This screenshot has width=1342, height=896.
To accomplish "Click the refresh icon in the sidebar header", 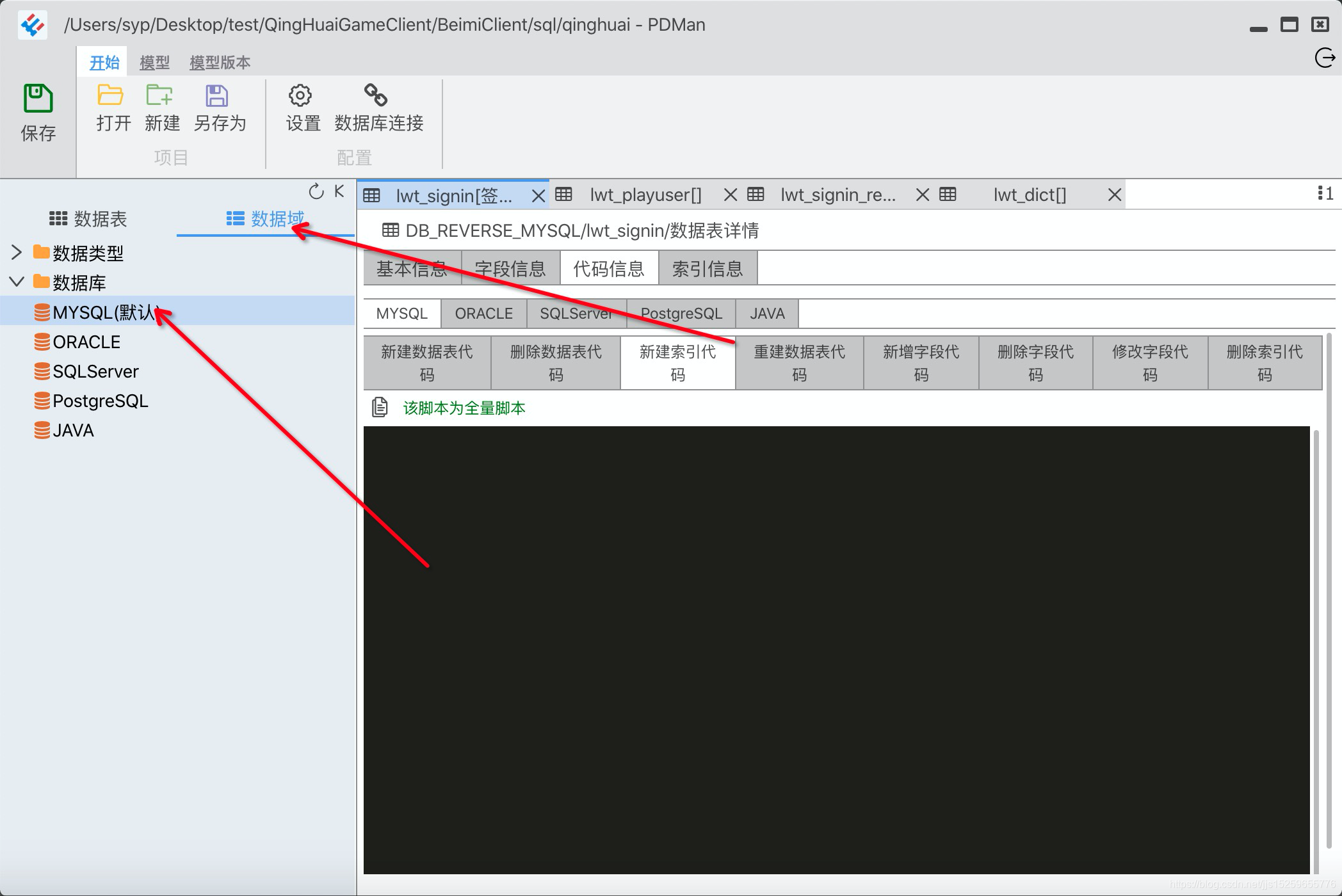I will 316,191.
